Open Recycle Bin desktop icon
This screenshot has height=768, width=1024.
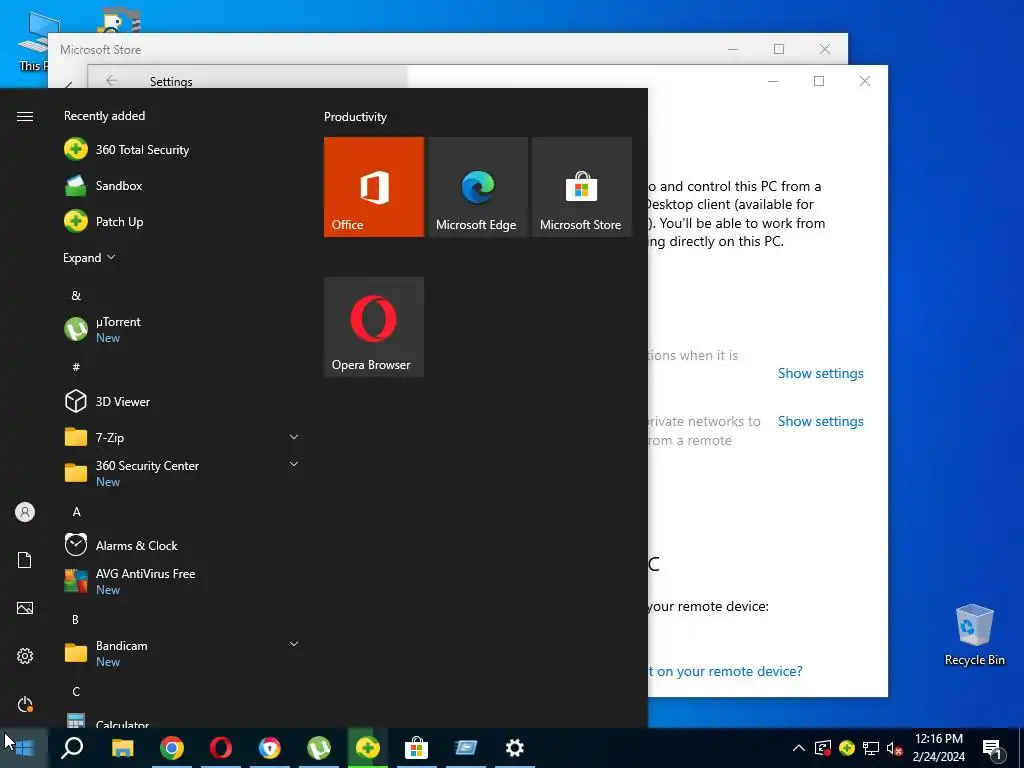[x=974, y=635]
